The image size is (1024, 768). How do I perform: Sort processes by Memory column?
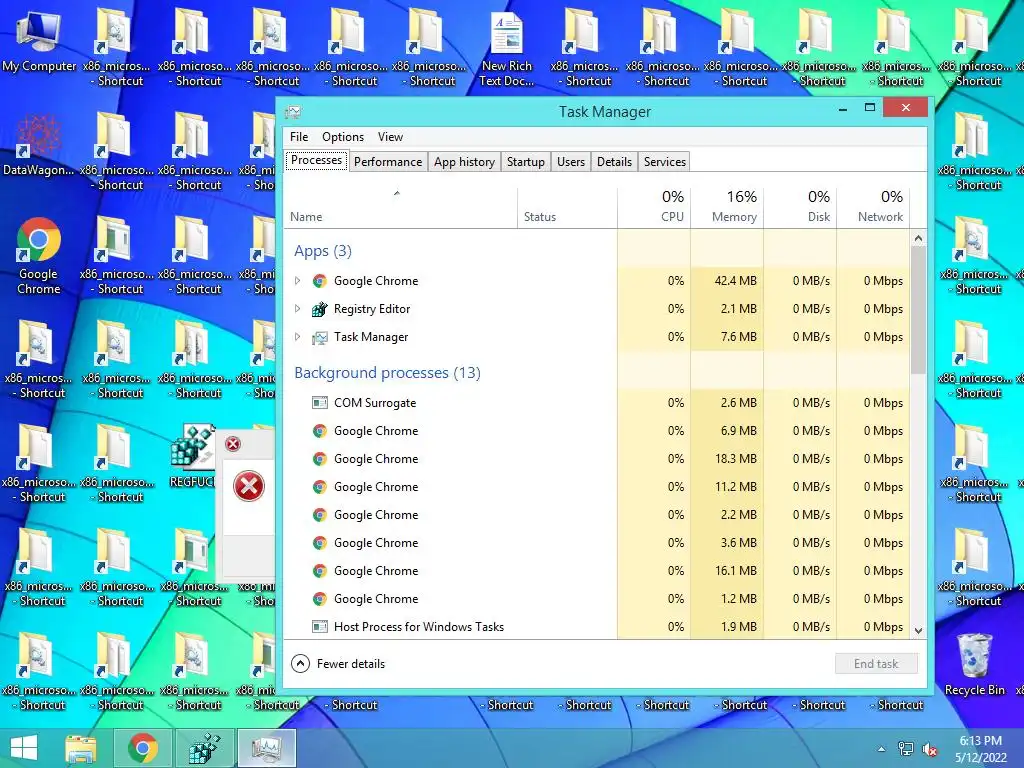[727, 208]
